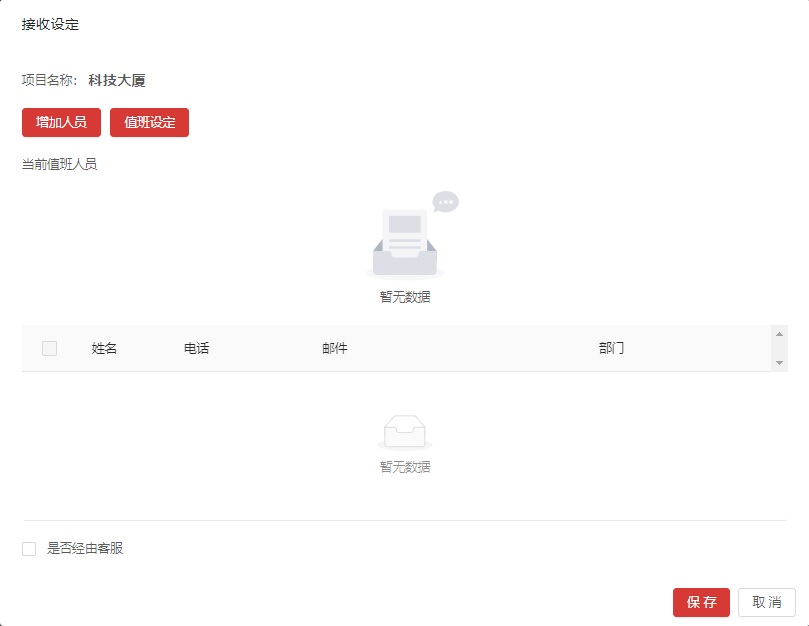Viewport: 809px width, 626px height.
Task: Click the 邮件 column header
Action: coord(335,349)
